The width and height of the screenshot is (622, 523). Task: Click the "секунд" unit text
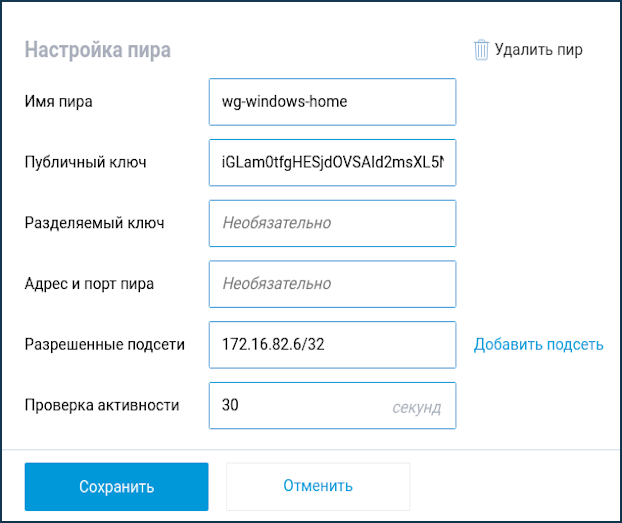click(417, 408)
